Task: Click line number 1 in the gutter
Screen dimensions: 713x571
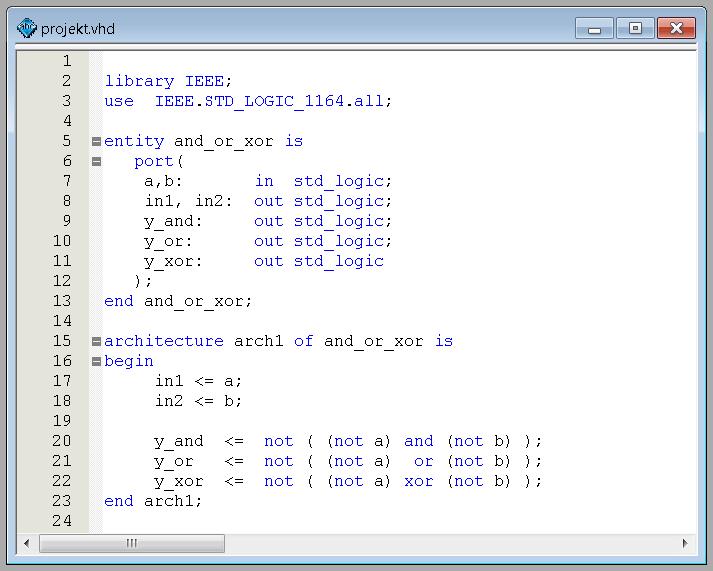Action: click(67, 61)
